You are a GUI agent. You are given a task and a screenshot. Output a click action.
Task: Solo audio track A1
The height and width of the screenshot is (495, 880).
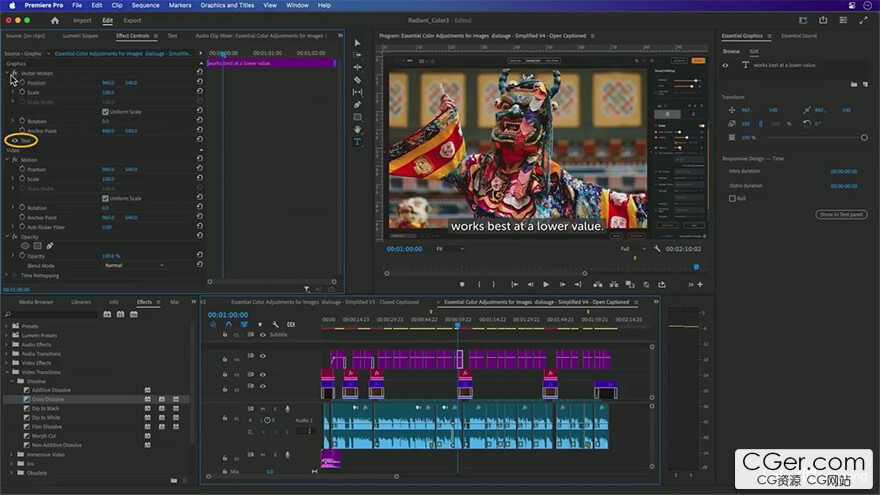click(275, 409)
